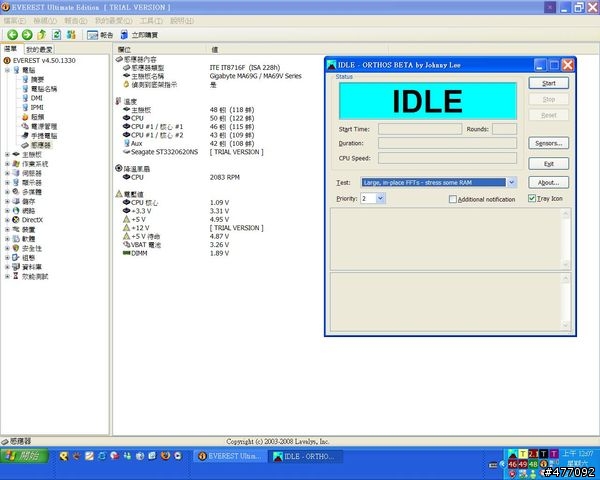
Task: Expand the Operating System (作業系統) tree node
Action: pos(7,164)
